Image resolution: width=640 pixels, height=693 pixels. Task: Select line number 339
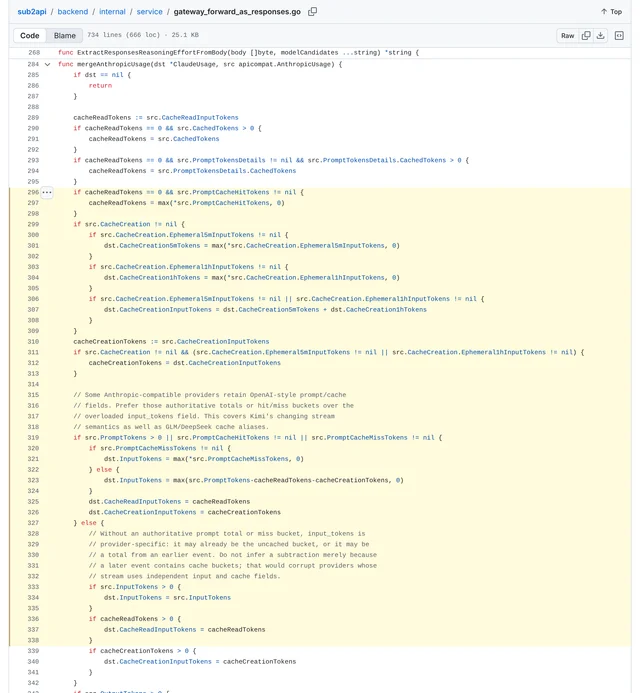[x=33, y=651]
